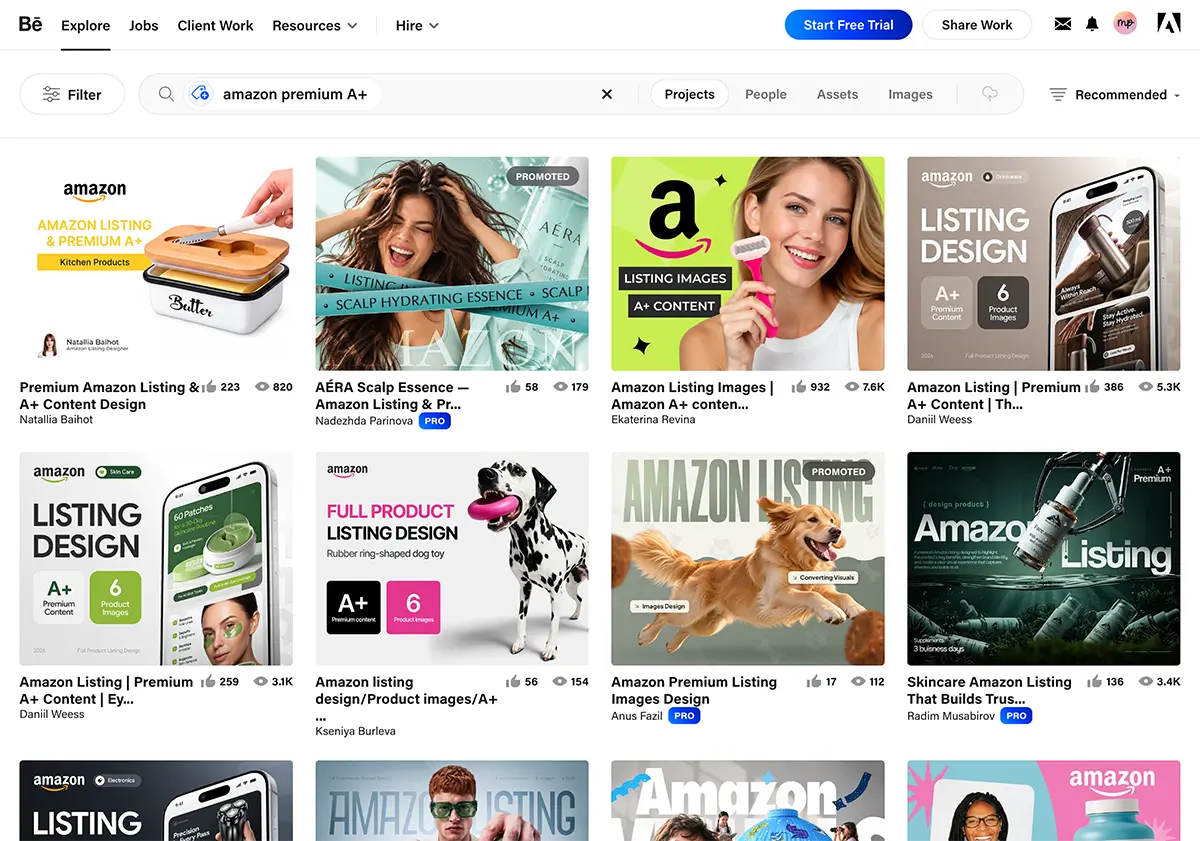
Task: Click the Share Work button
Action: pos(977,25)
